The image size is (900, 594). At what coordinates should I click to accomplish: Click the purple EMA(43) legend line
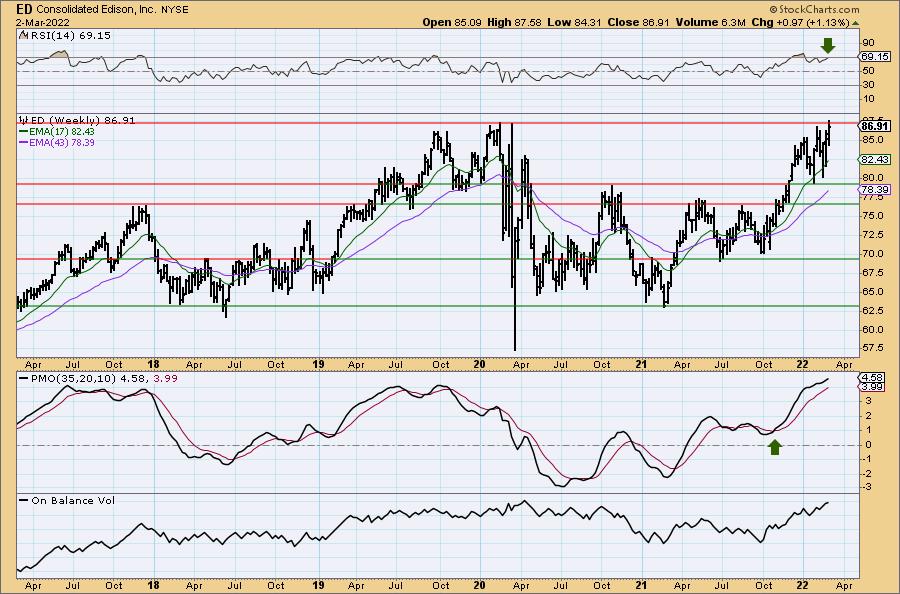24,142
